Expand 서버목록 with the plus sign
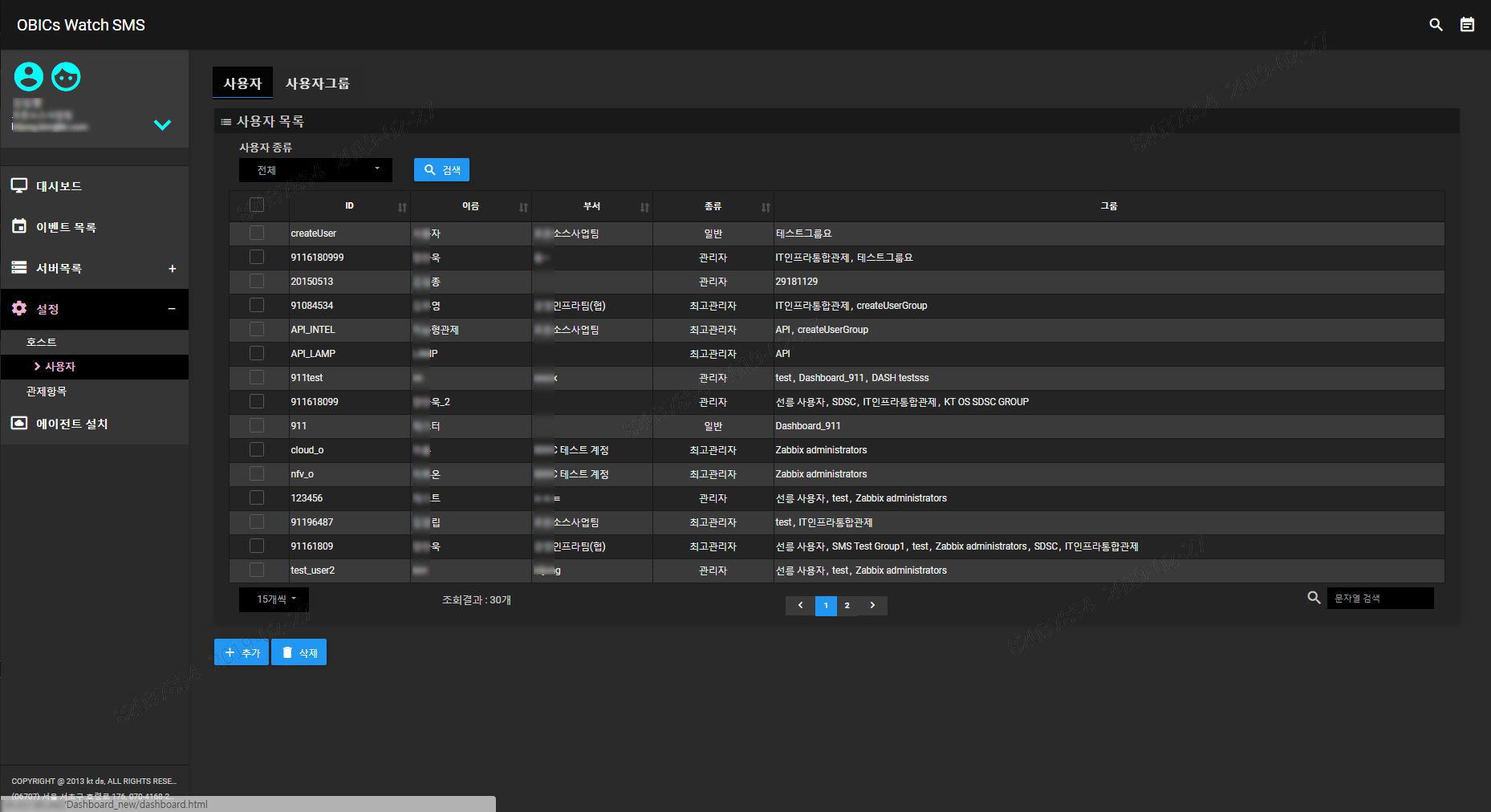This screenshot has height=812, width=1491. [x=172, y=268]
